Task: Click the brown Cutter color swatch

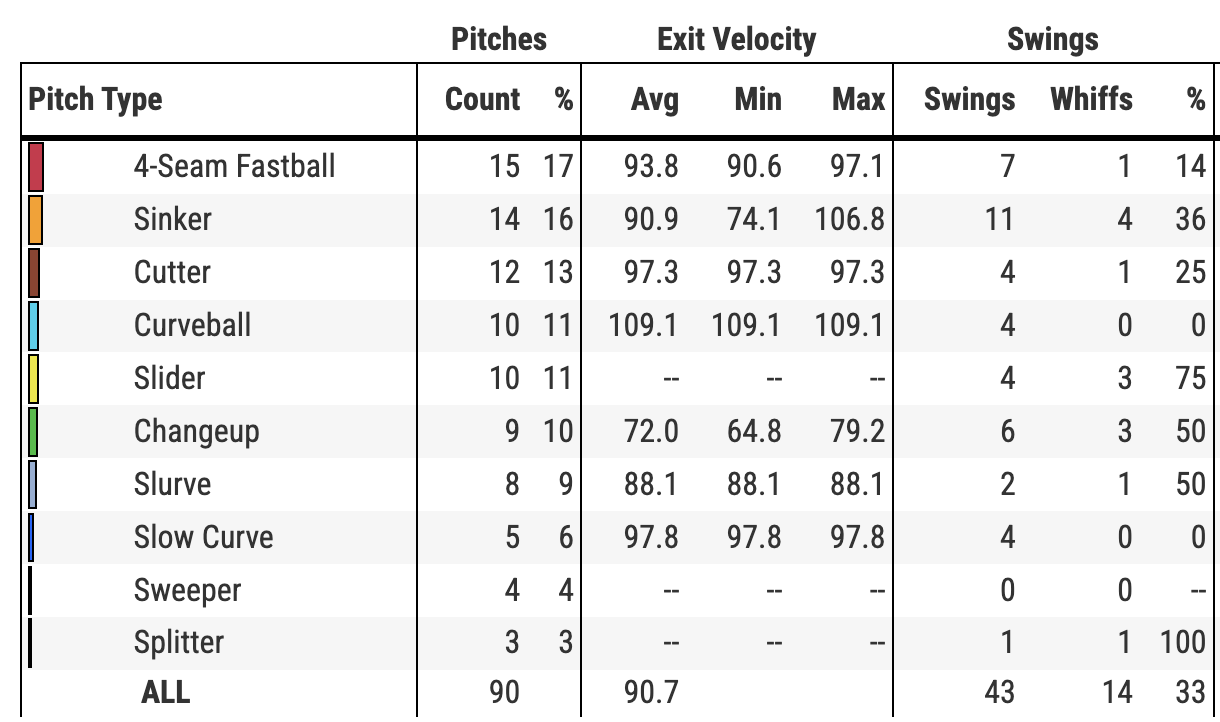Action: (x=35, y=272)
